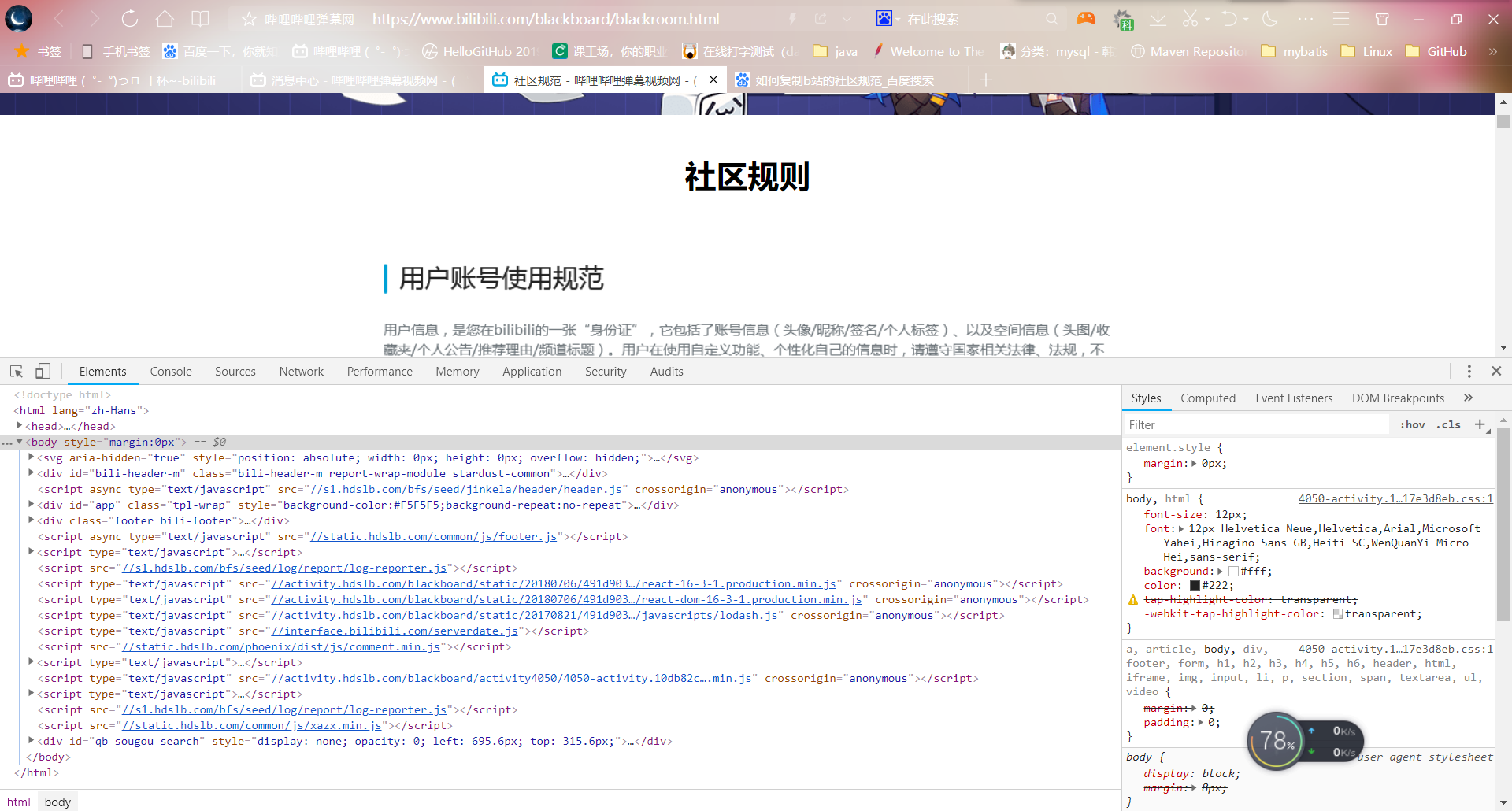Open the scissors screenshot tool
The image size is (1512, 811).
tap(1190, 18)
